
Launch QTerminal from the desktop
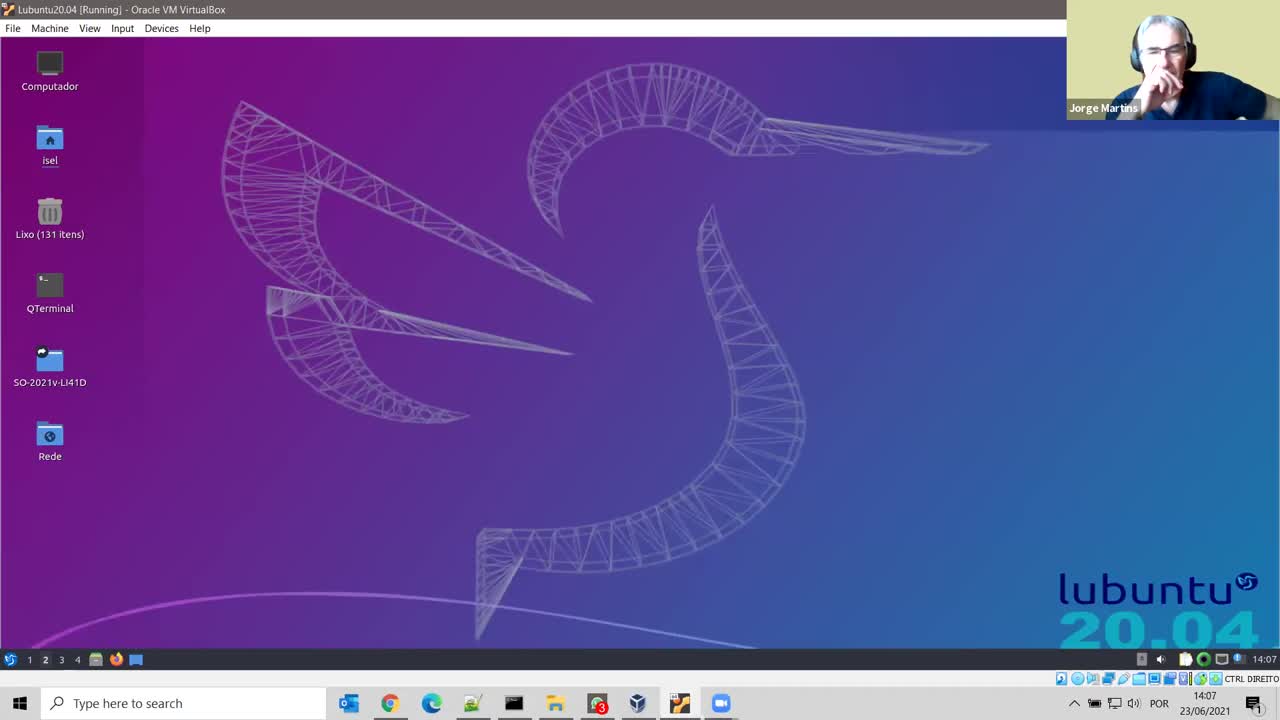50,292
